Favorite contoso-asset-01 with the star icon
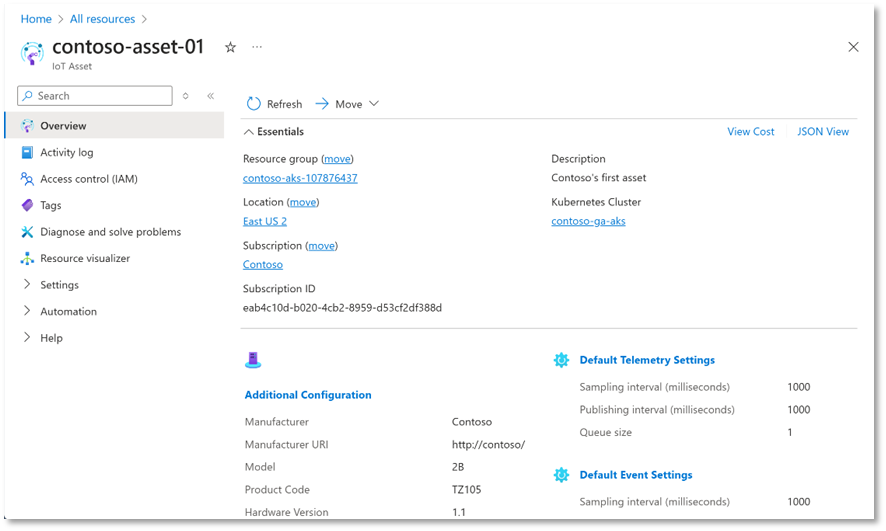This screenshot has height=531, width=886. 230,47
